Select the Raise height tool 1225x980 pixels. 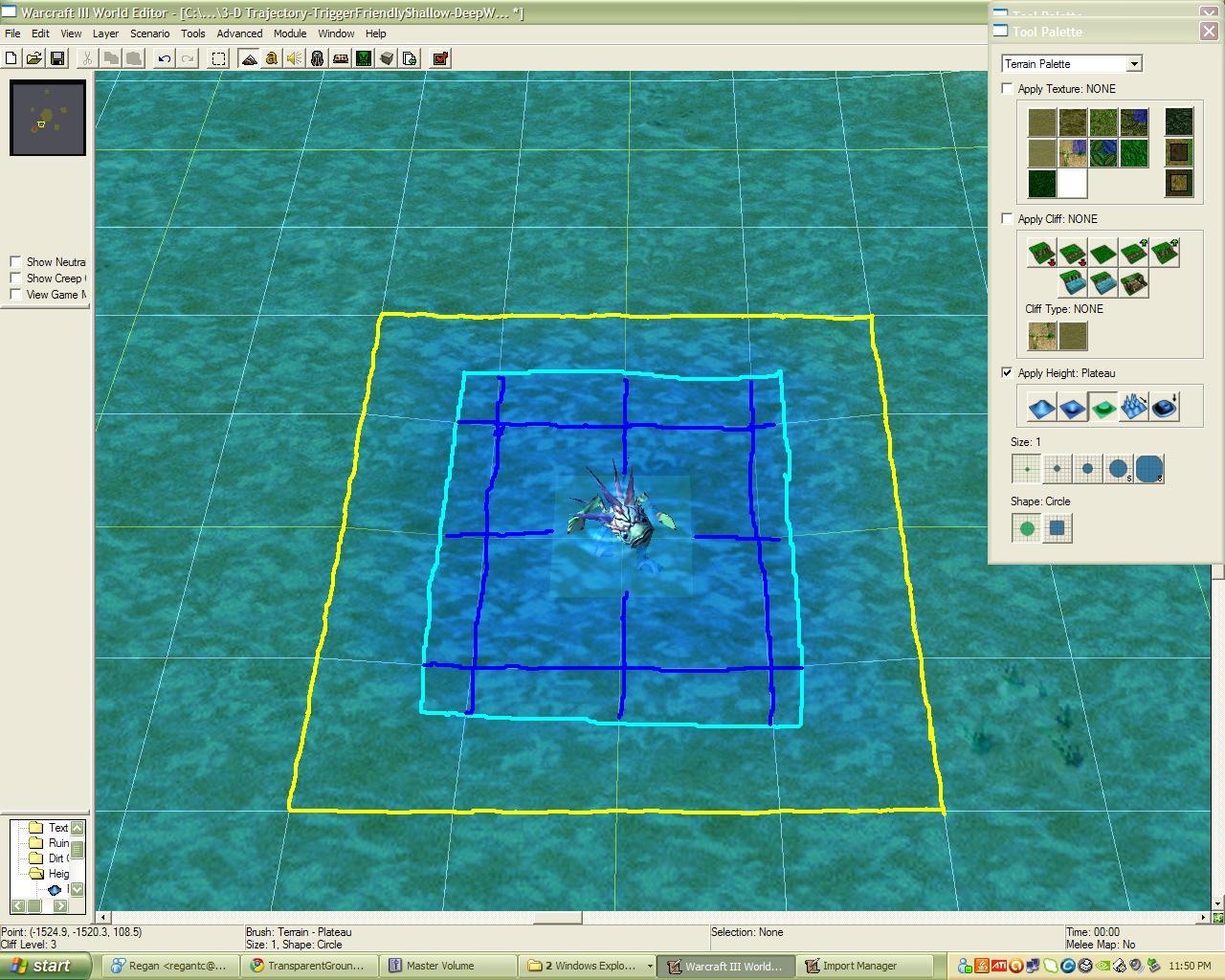pos(1041,408)
